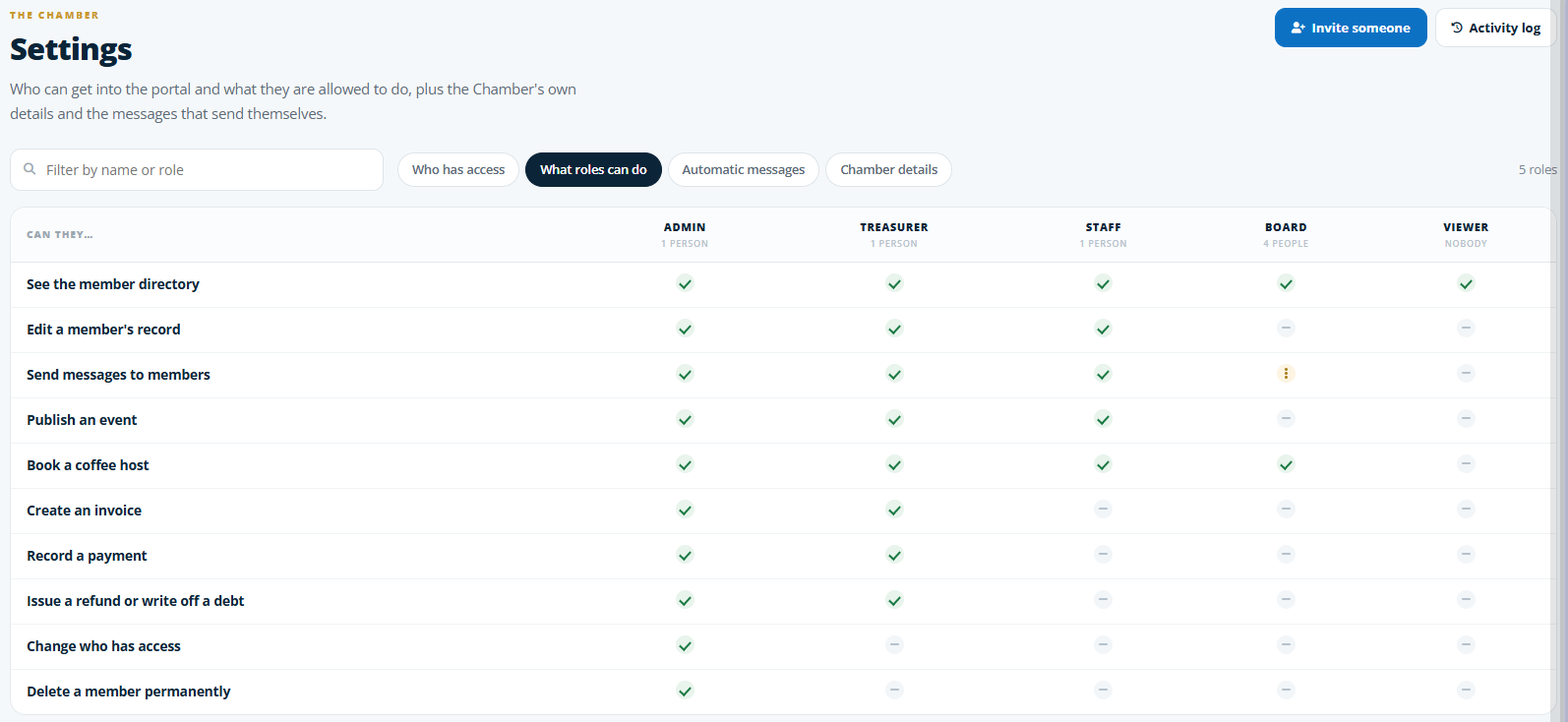Toggle Admin permission for Delete a member permanently

(685, 691)
